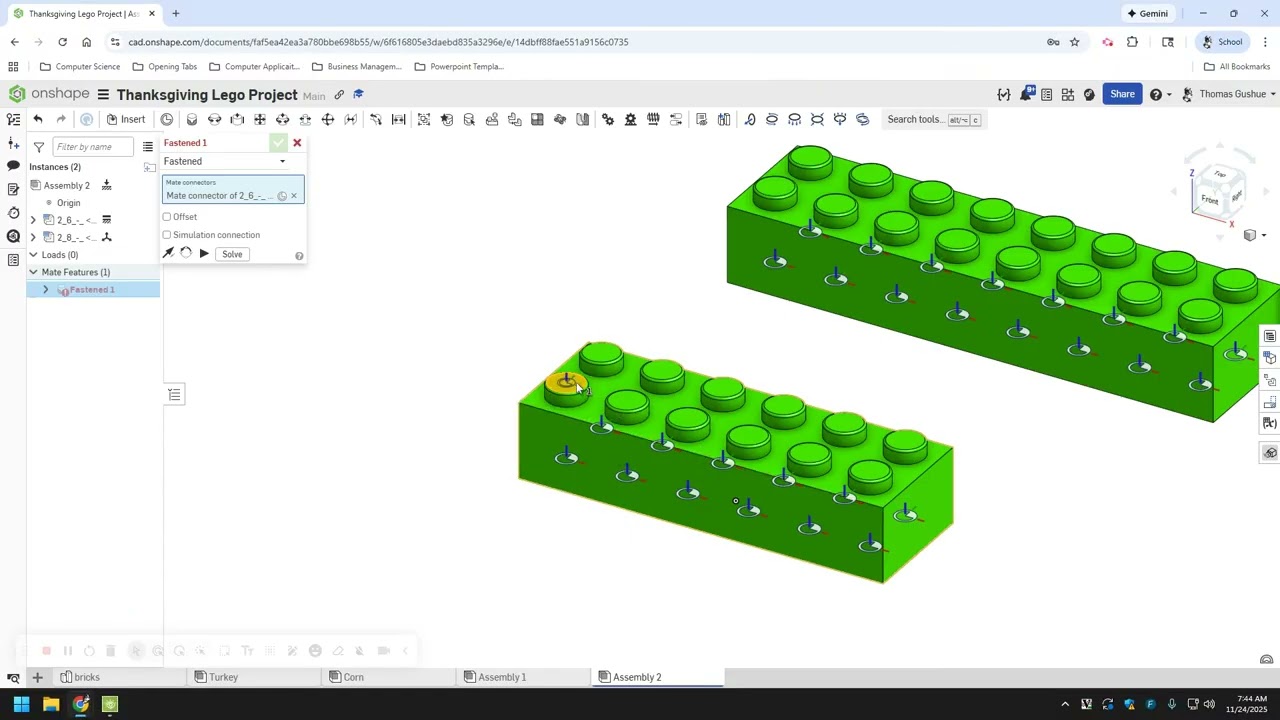Screen dimensions: 1280x720
Task: Click the Solve button
Action: (232, 254)
